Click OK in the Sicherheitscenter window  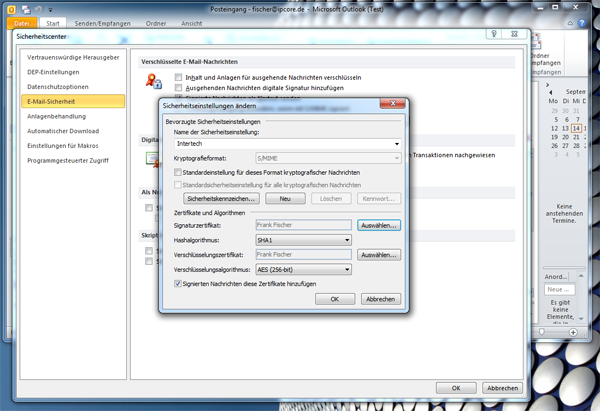click(456, 388)
